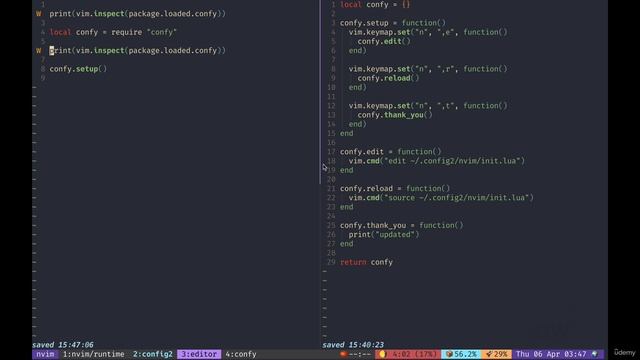
Task: Switch to the 2:config2 tmux window
Action: coord(153,354)
